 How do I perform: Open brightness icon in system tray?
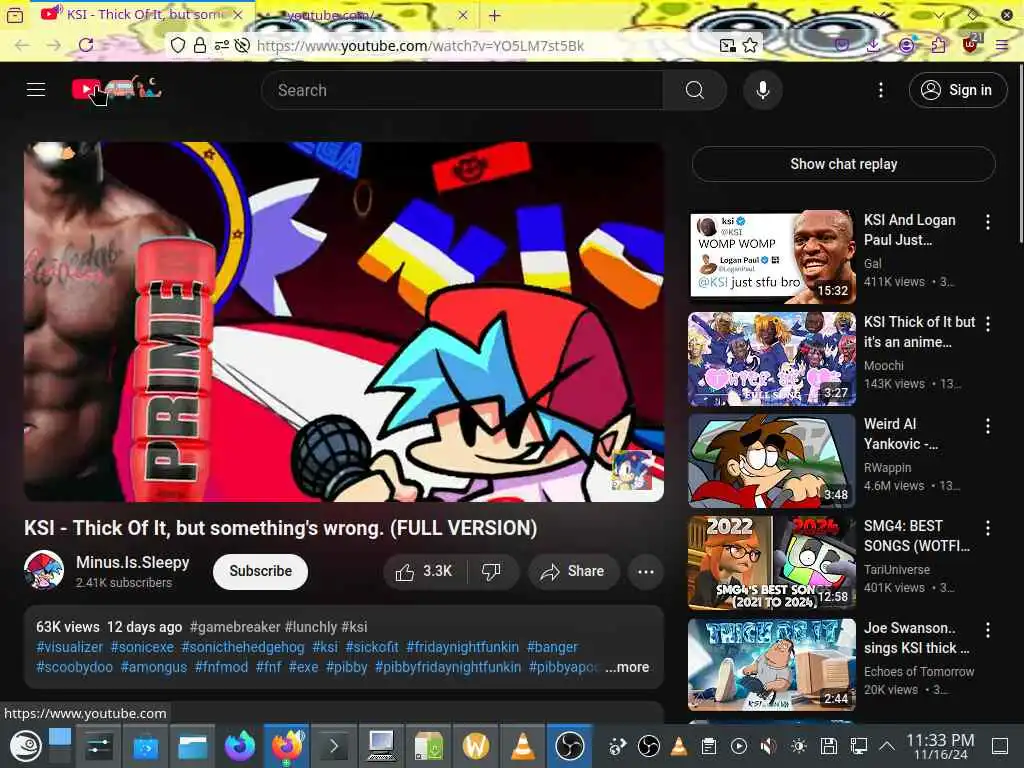click(x=798, y=746)
